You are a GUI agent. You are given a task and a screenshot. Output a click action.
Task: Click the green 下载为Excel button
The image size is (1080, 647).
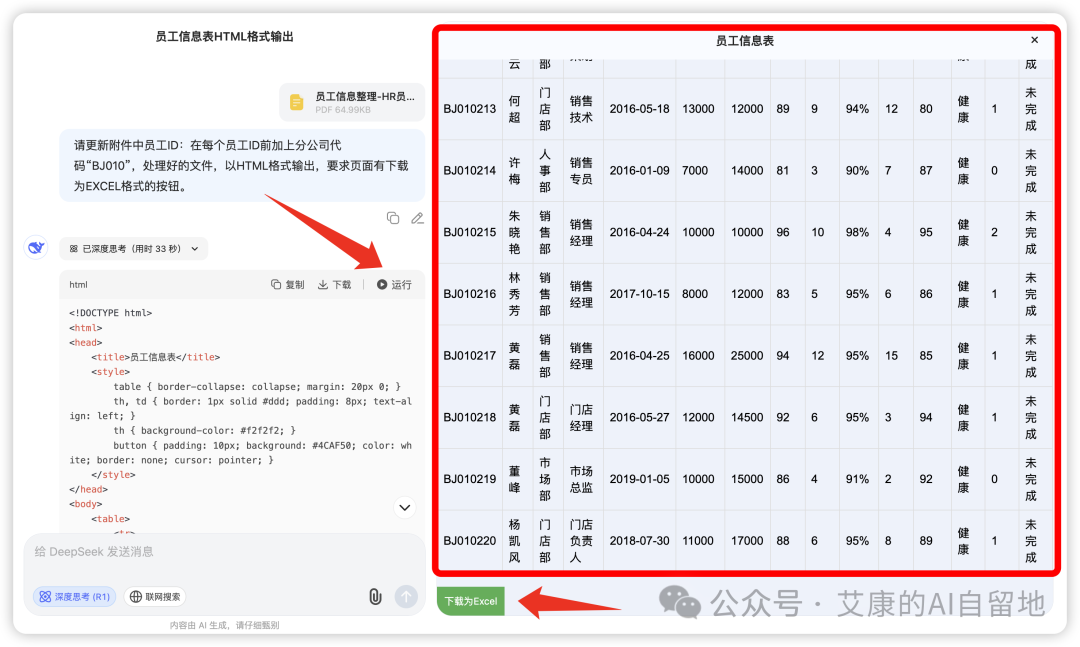coord(471,602)
